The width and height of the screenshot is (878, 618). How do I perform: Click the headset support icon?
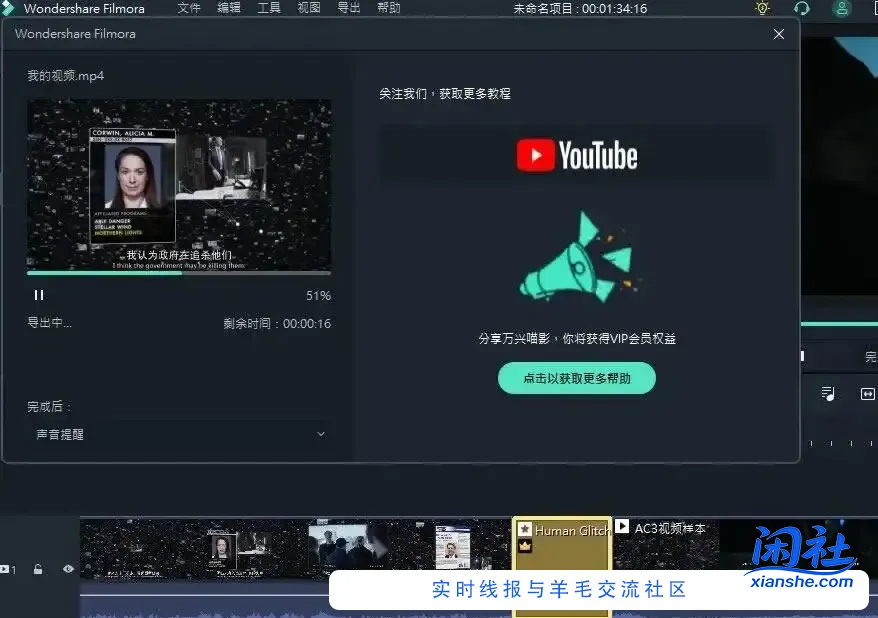point(801,8)
